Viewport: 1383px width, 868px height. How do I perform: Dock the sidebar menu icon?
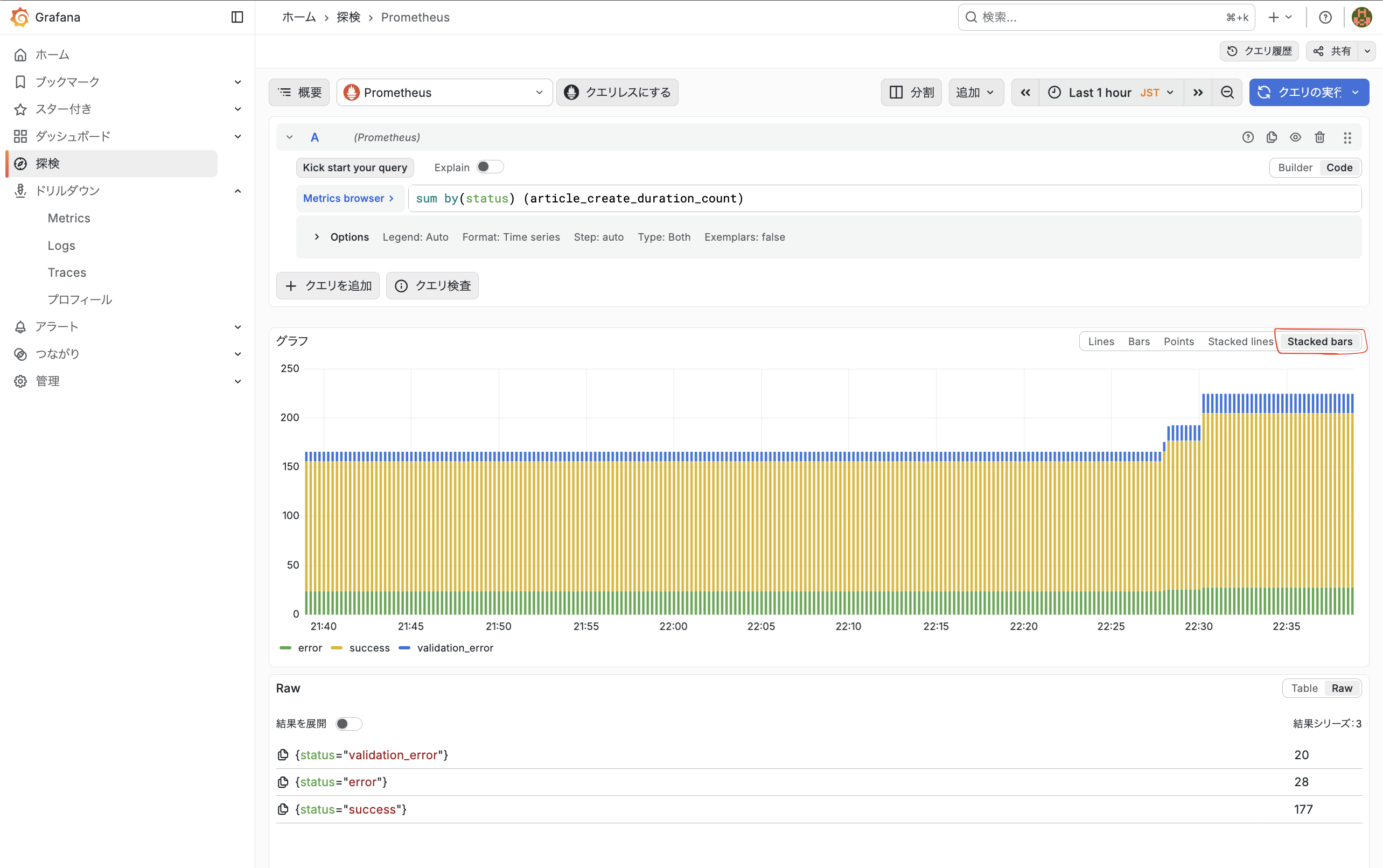(x=237, y=17)
